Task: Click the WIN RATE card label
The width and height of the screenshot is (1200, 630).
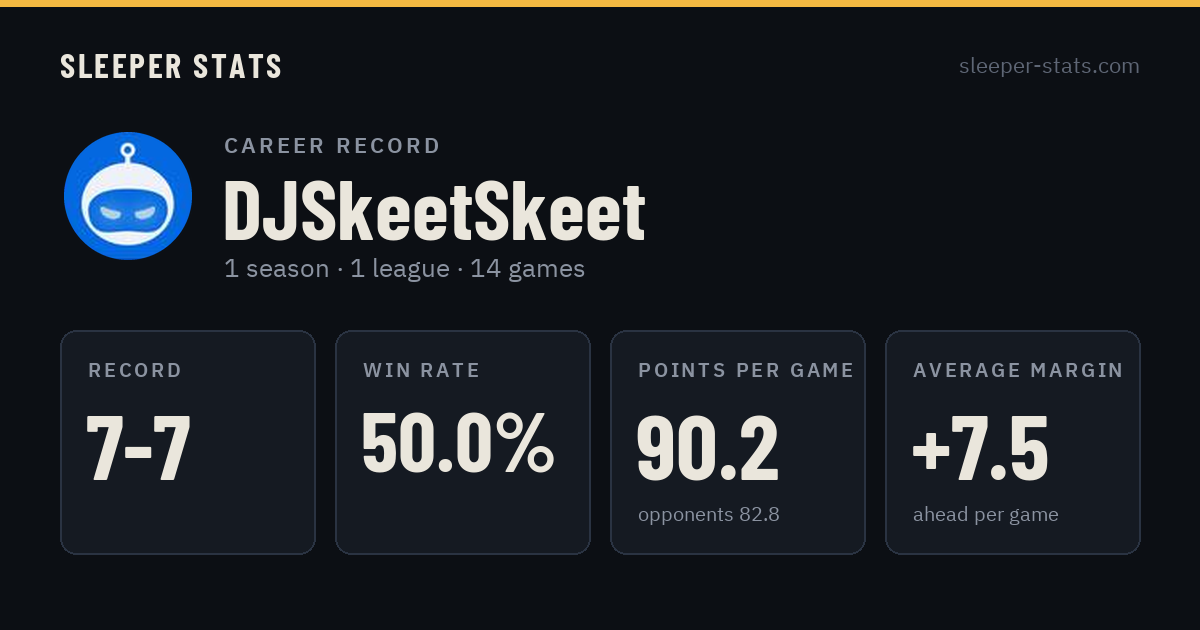Action: tap(422, 371)
